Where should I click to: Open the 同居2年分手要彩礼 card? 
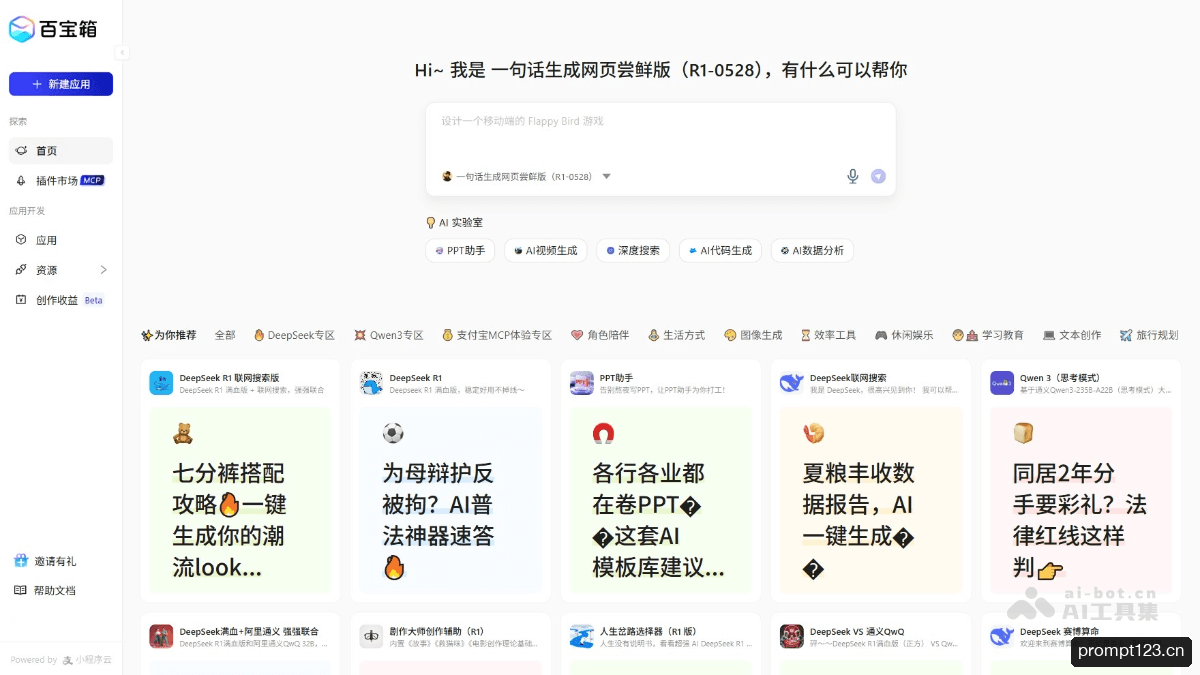tap(1081, 500)
